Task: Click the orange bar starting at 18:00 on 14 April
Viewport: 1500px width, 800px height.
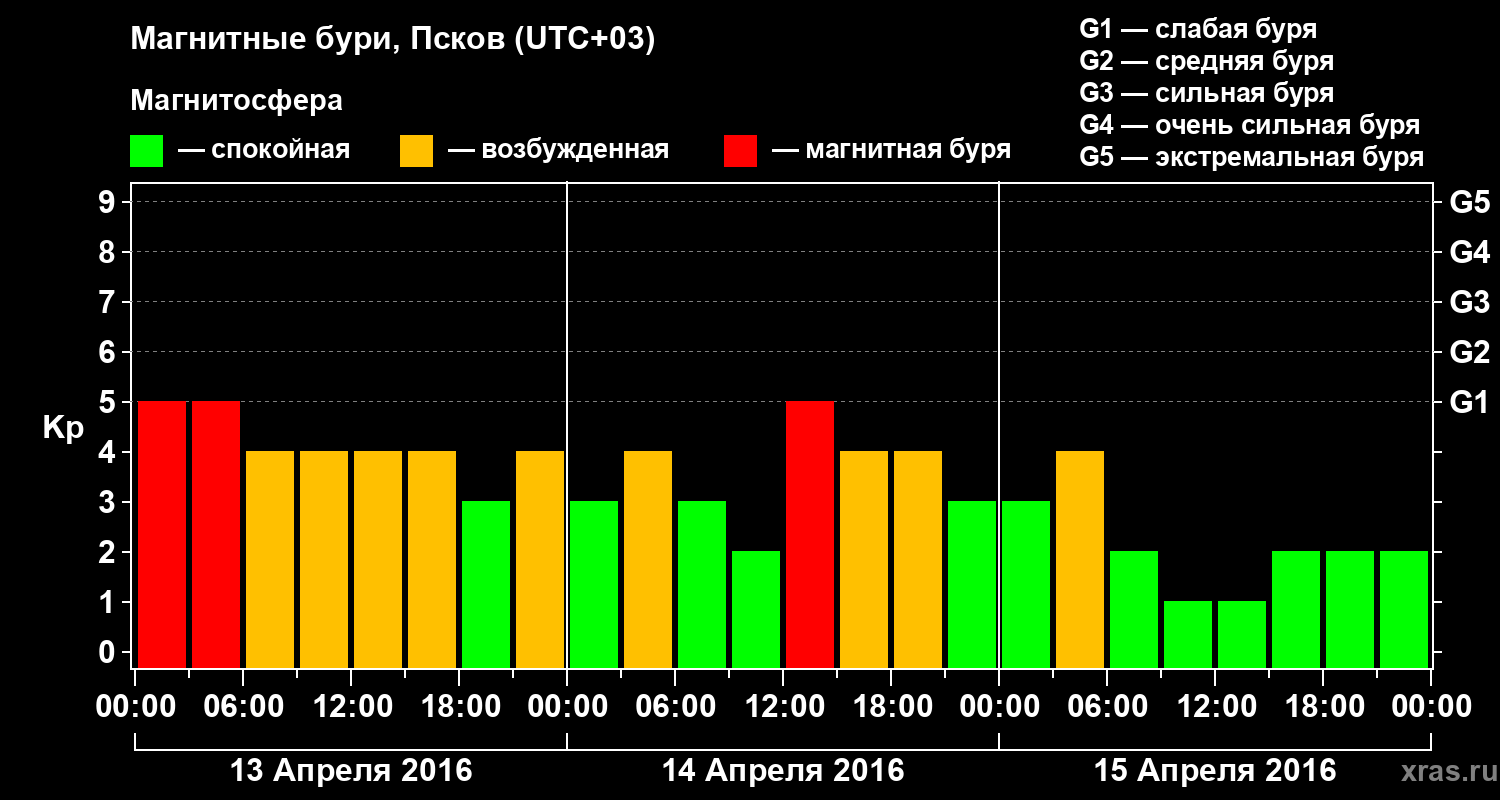Action: pos(918,559)
